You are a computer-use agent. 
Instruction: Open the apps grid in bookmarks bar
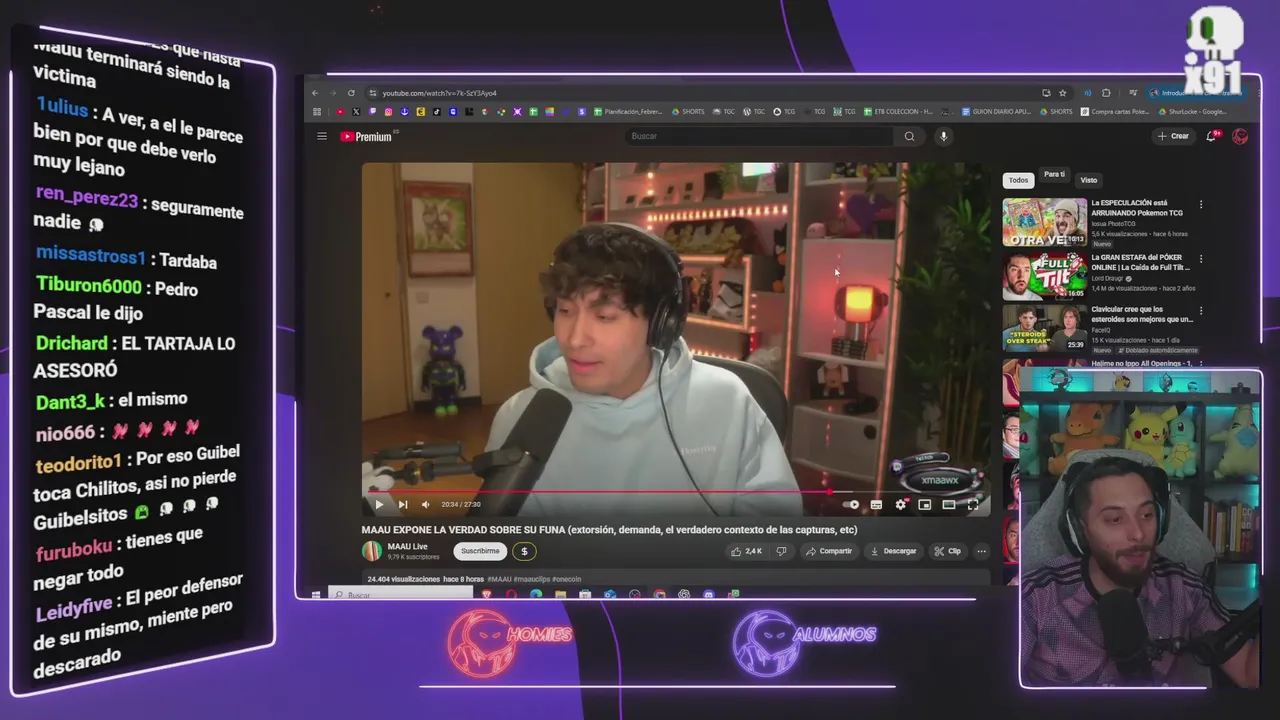click(317, 112)
